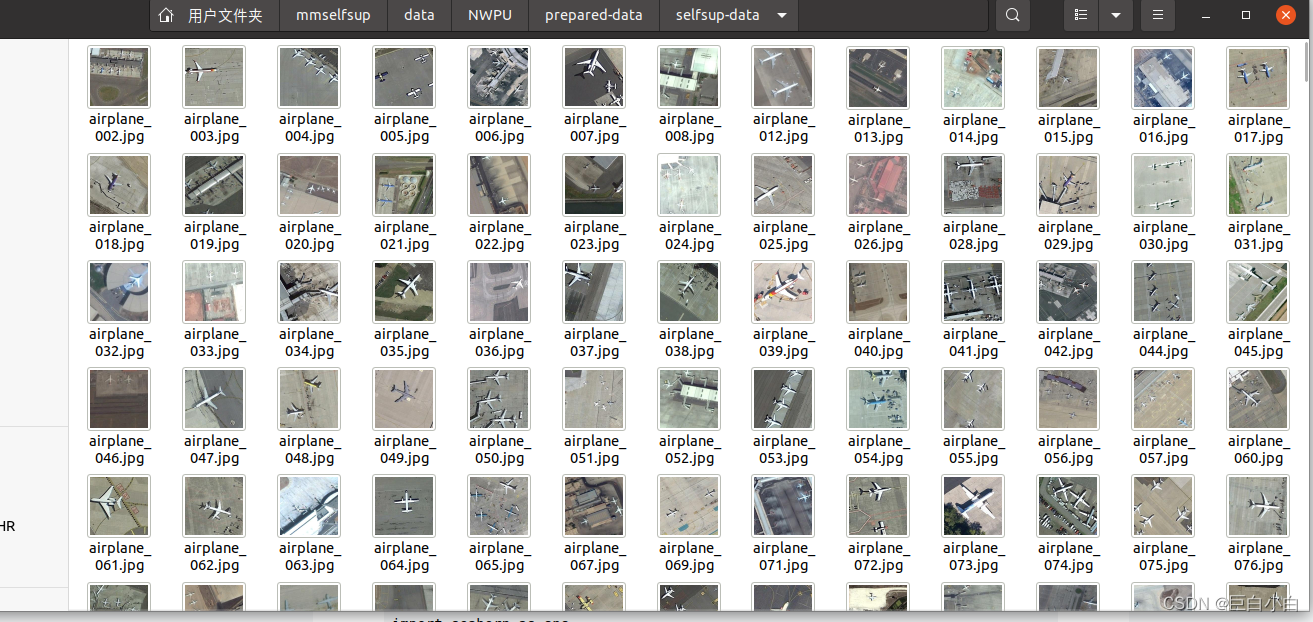Image resolution: width=1313 pixels, height=622 pixels.
Task: Select the airplane_046.jpg thumbnail
Action: (119, 398)
